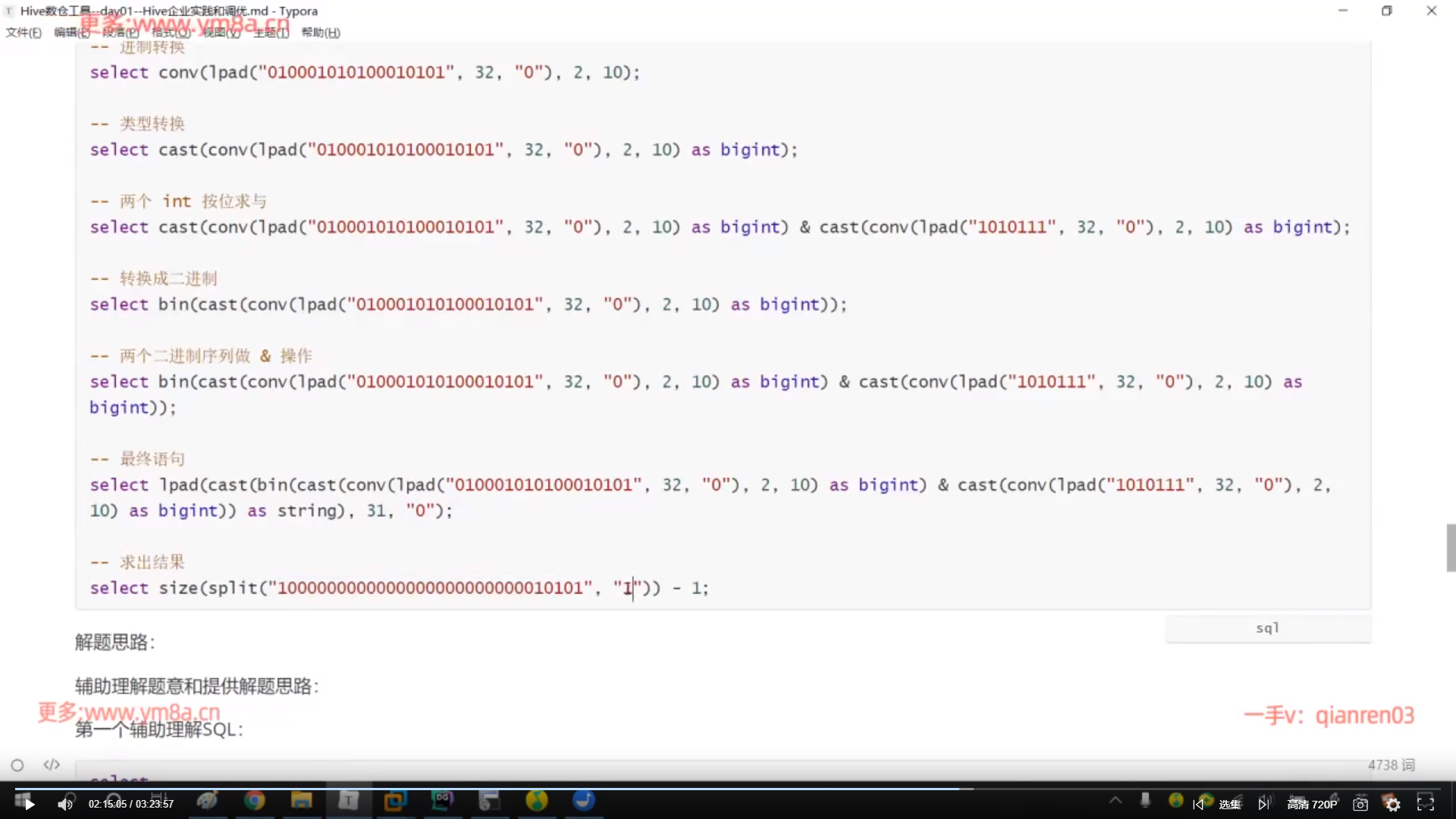Viewport: 1456px width, 819px height.
Task: Open sql language selector of code block
Action: click(1267, 628)
